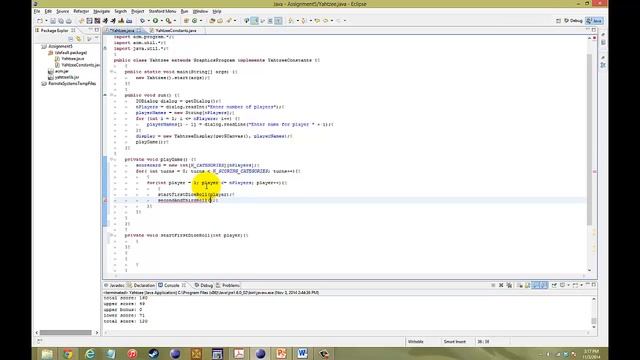The width and height of the screenshot is (640, 360).
Task: Click the error marker beside secondAndThirdRoll line
Action: coord(106,200)
